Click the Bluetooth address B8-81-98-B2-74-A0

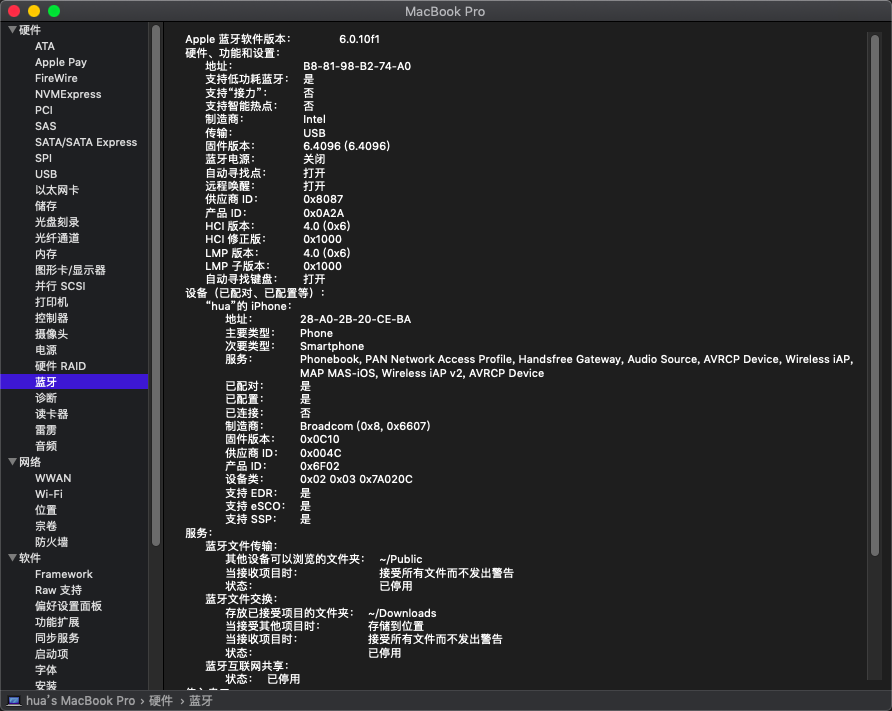(357, 66)
